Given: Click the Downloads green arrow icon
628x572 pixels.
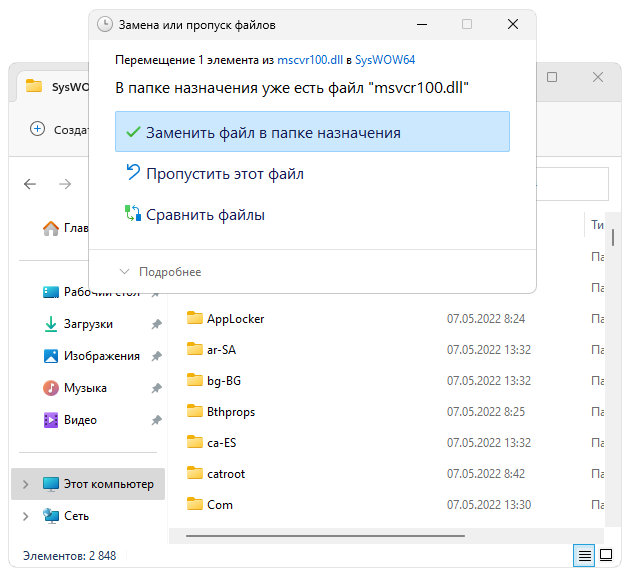Looking at the screenshot, I should pyautogui.click(x=51, y=324).
